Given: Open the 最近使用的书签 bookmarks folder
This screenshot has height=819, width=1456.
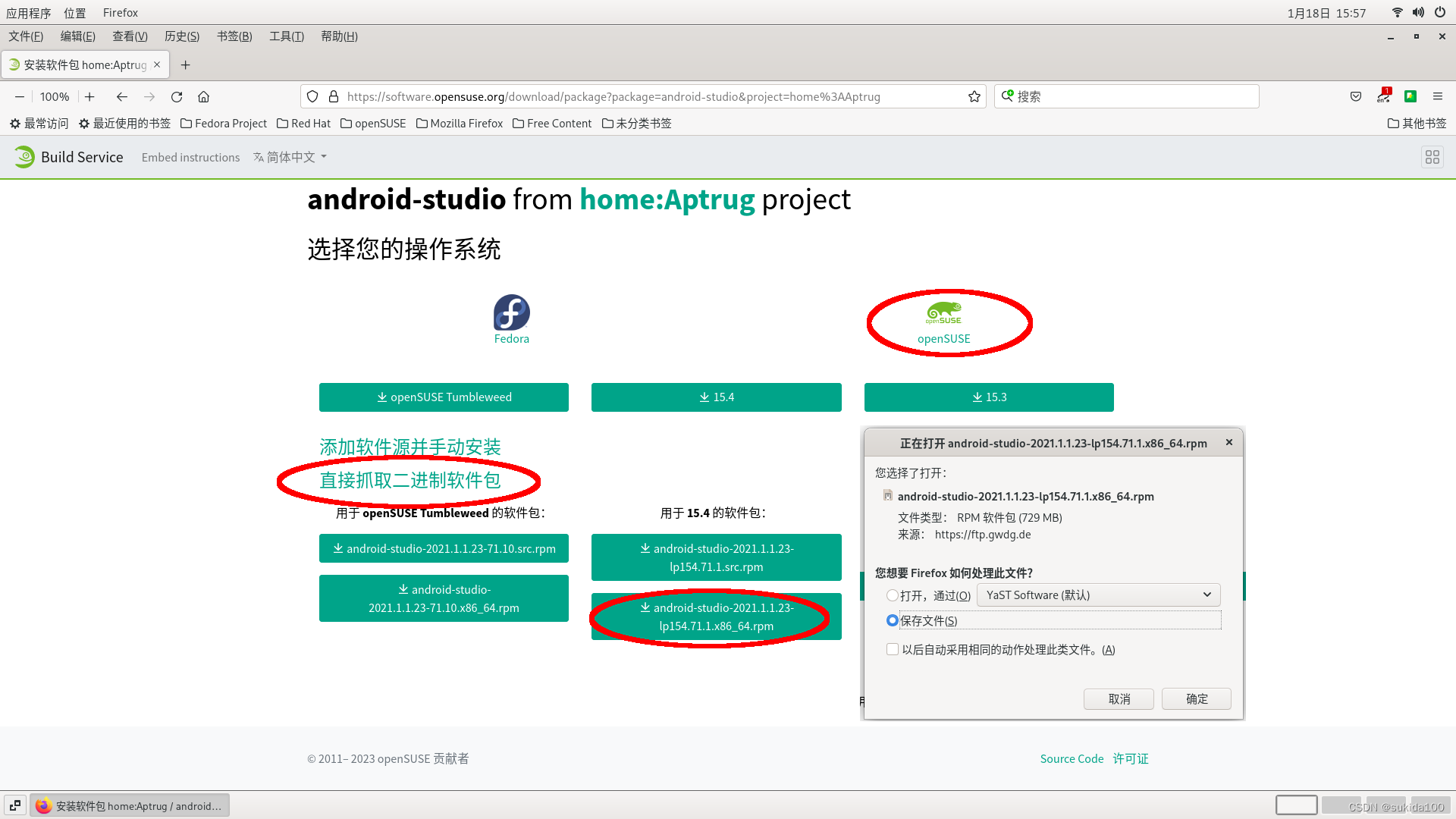Looking at the screenshot, I should point(125,124).
